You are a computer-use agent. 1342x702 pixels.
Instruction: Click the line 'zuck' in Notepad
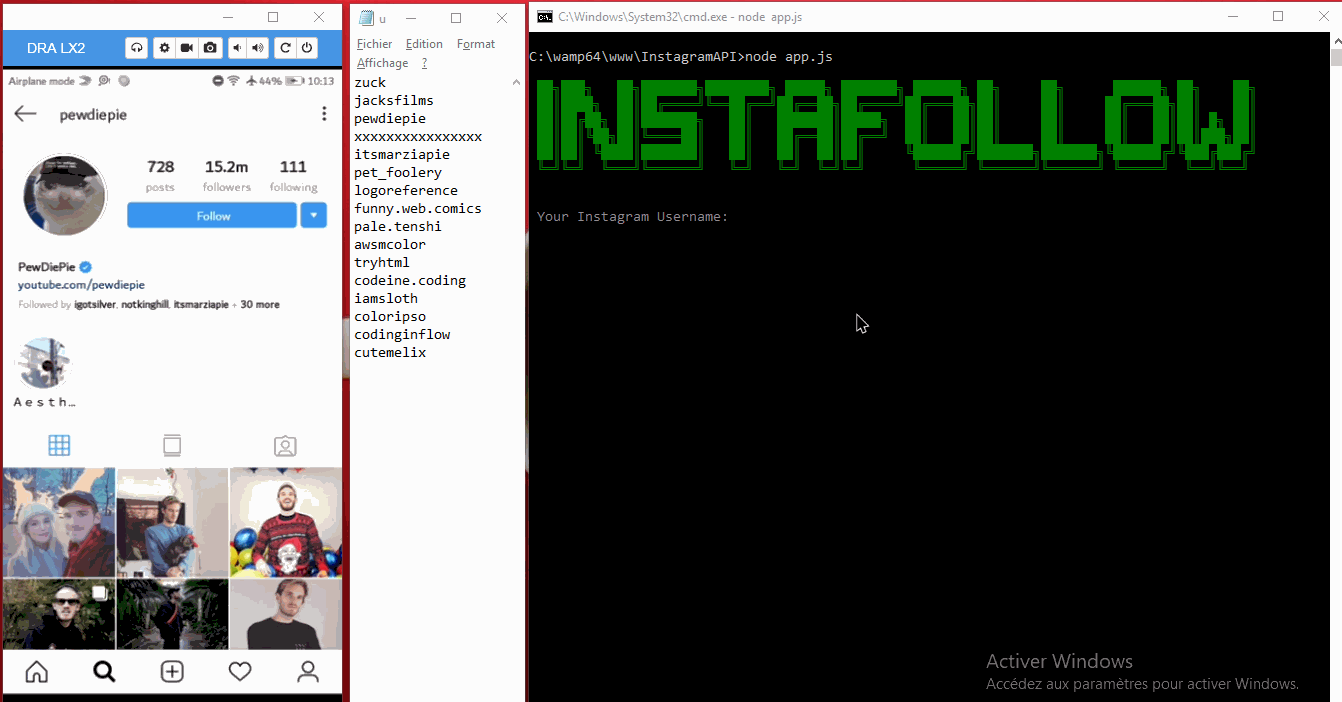[x=370, y=83]
